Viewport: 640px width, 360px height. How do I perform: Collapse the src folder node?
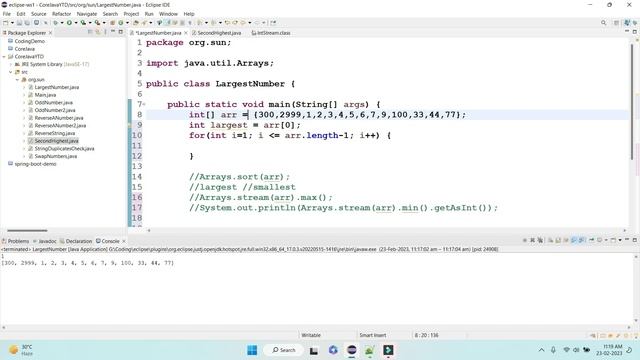point(11,72)
